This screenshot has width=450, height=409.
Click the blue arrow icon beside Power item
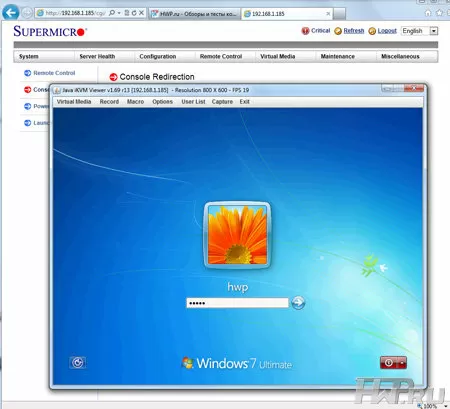point(27,106)
